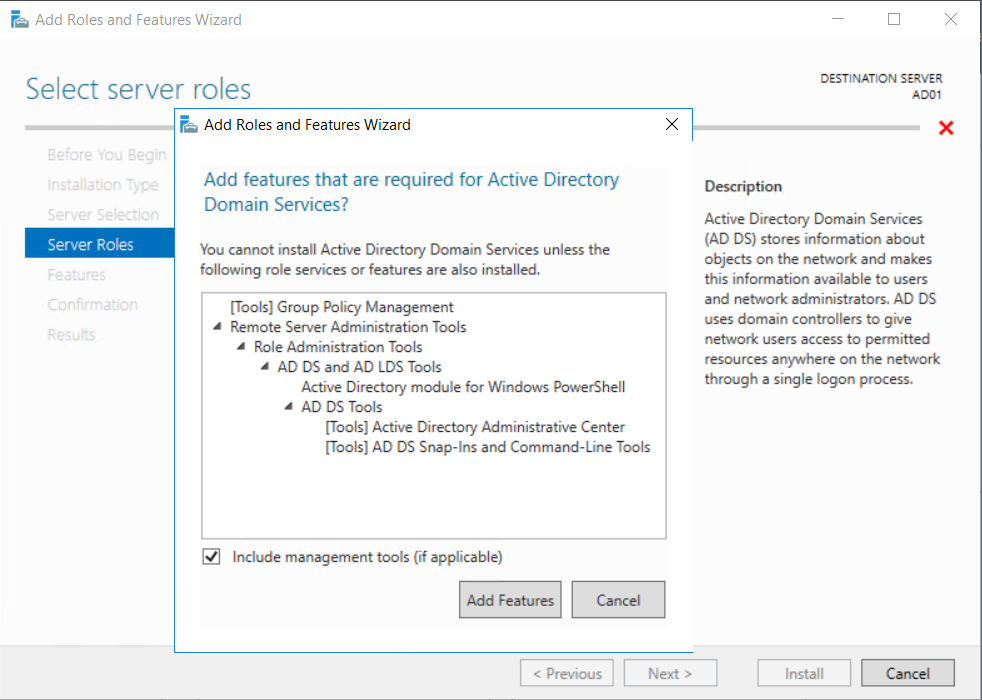Select [Tools] AD DS Snap-Ins and Command-Line Tools
The image size is (982, 700).
click(487, 447)
